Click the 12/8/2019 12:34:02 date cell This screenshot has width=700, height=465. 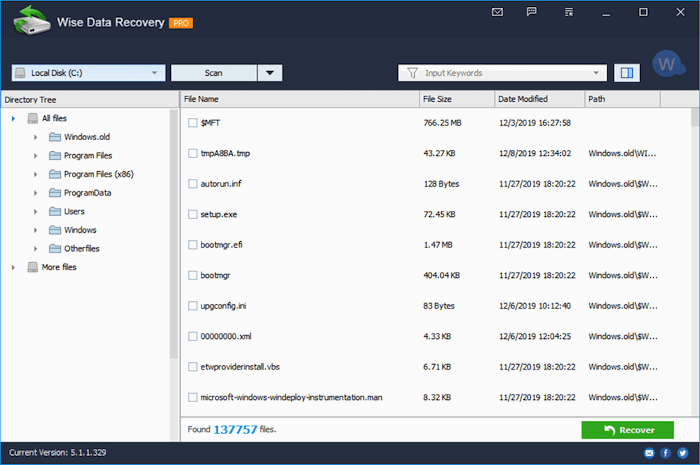click(x=535, y=154)
